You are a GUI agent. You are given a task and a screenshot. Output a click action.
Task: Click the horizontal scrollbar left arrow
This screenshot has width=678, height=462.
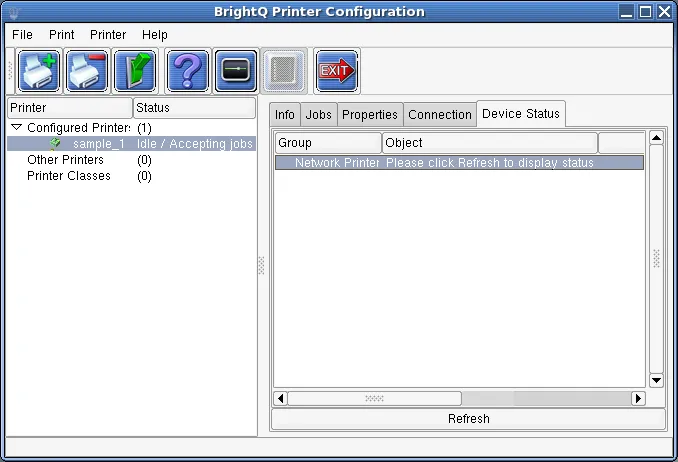point(281,398)
